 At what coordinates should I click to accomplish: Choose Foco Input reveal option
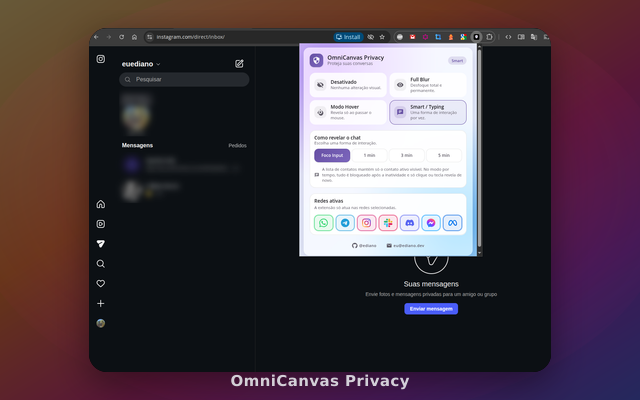point(332,156)
